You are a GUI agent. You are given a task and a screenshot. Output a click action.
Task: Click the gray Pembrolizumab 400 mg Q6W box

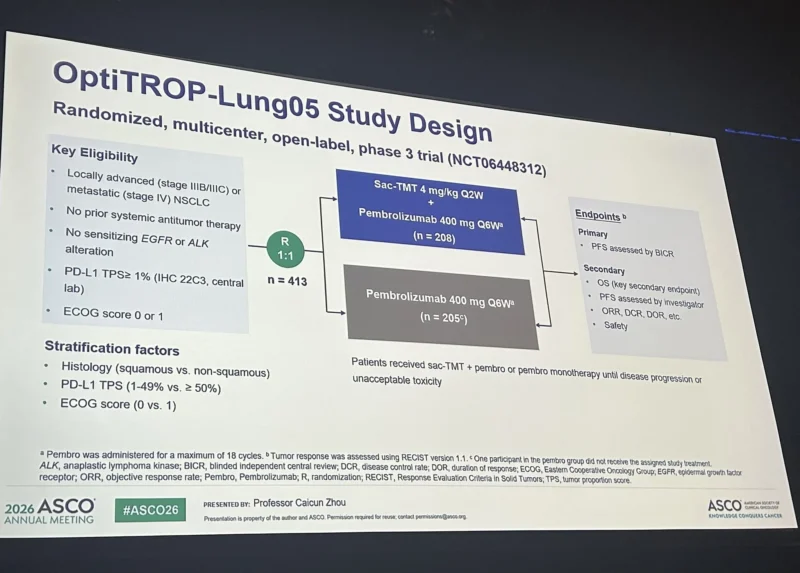point(441,307)
